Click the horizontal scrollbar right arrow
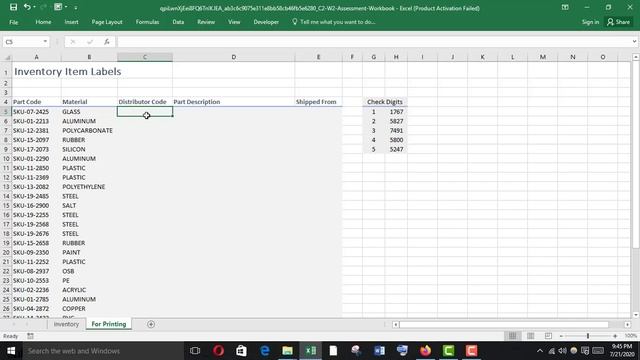This screenshot has width=640, height=360. pos(627,324)
